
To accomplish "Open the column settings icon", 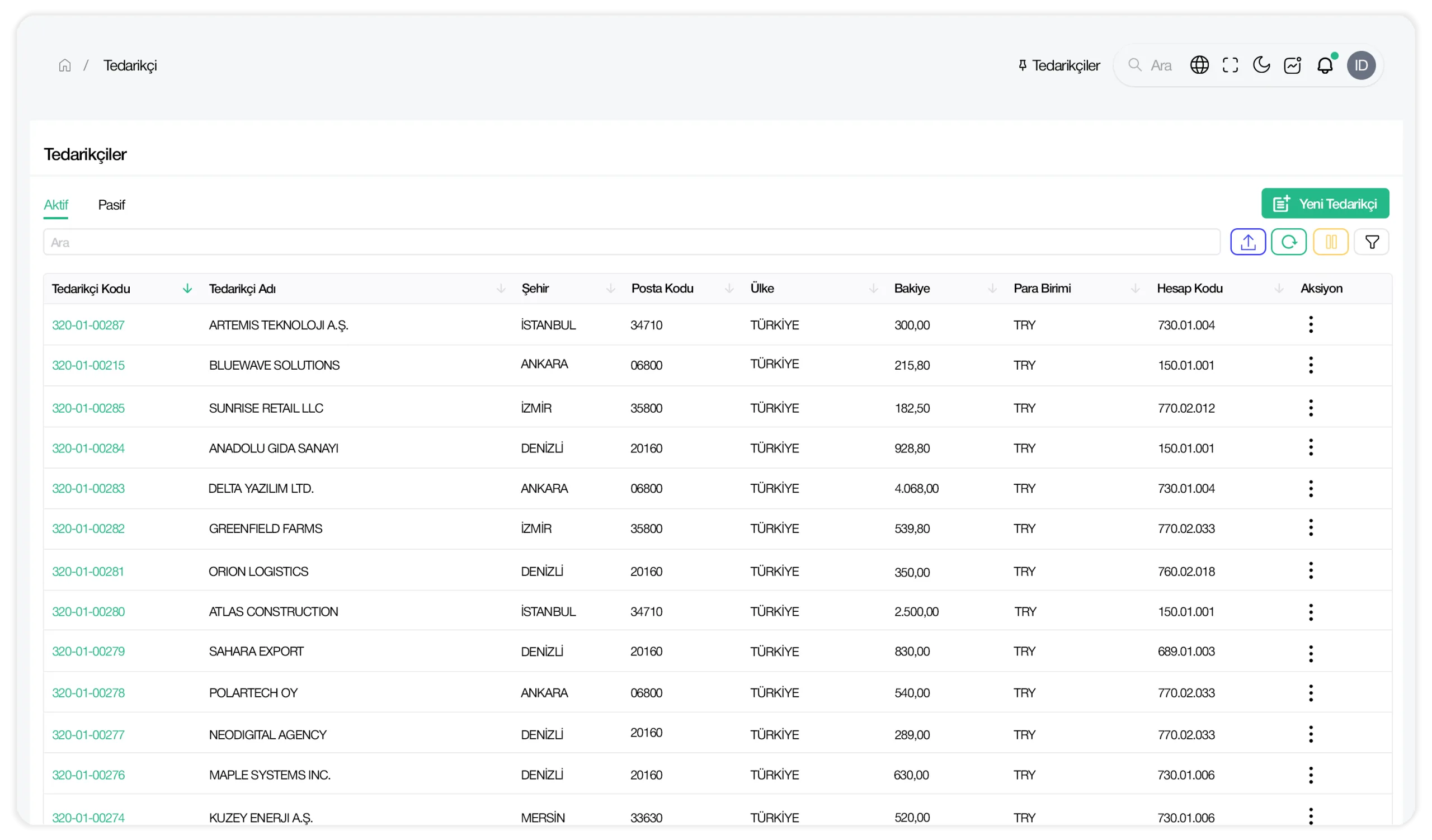I will tap(1331, 243).
